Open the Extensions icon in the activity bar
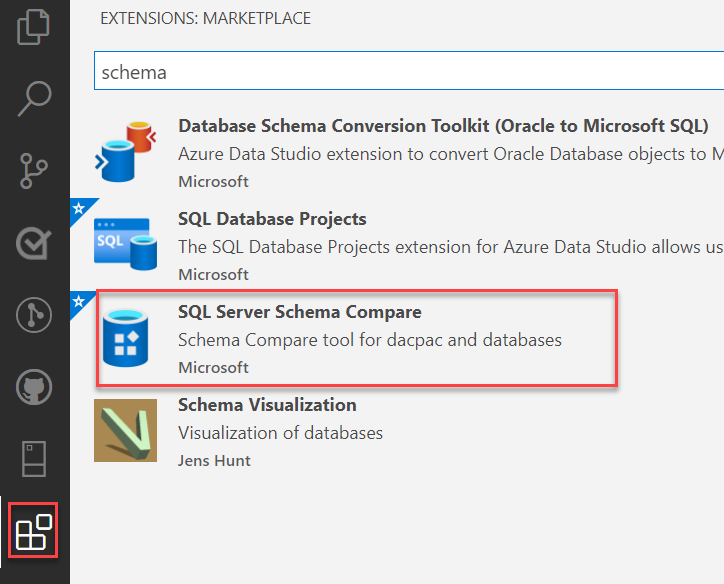Screen dimensions: 724x584 coord(33,530)
